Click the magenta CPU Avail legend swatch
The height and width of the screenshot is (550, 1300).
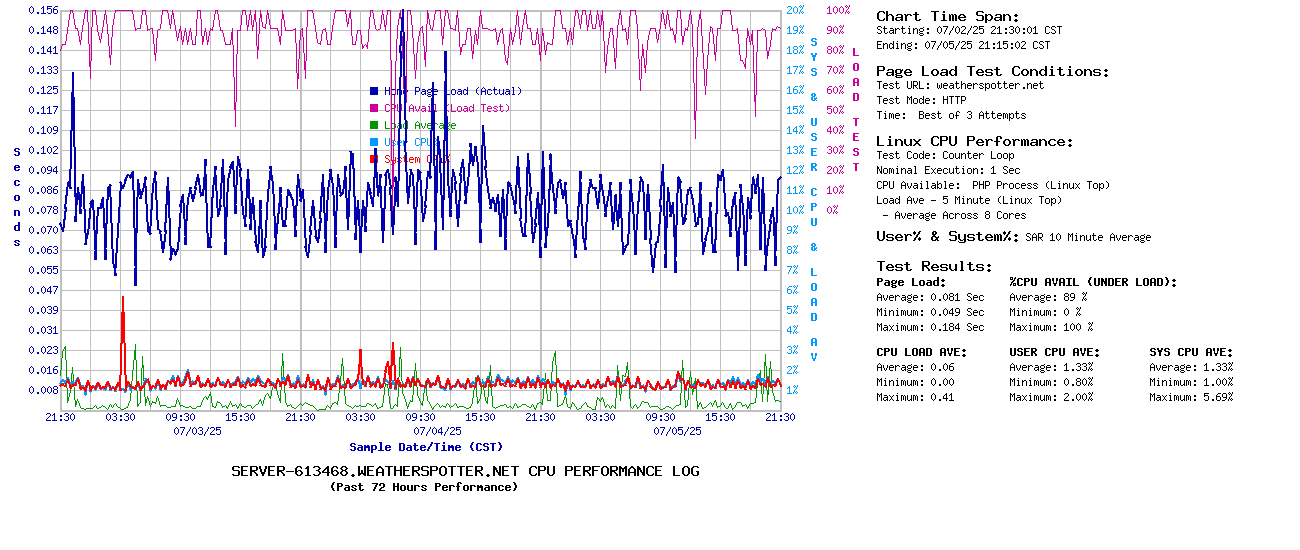pos(374,108)
